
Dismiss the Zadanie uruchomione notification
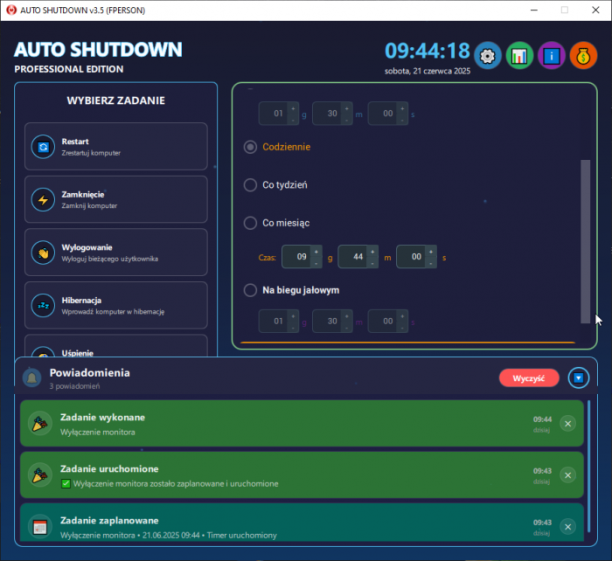coord(568,475)
